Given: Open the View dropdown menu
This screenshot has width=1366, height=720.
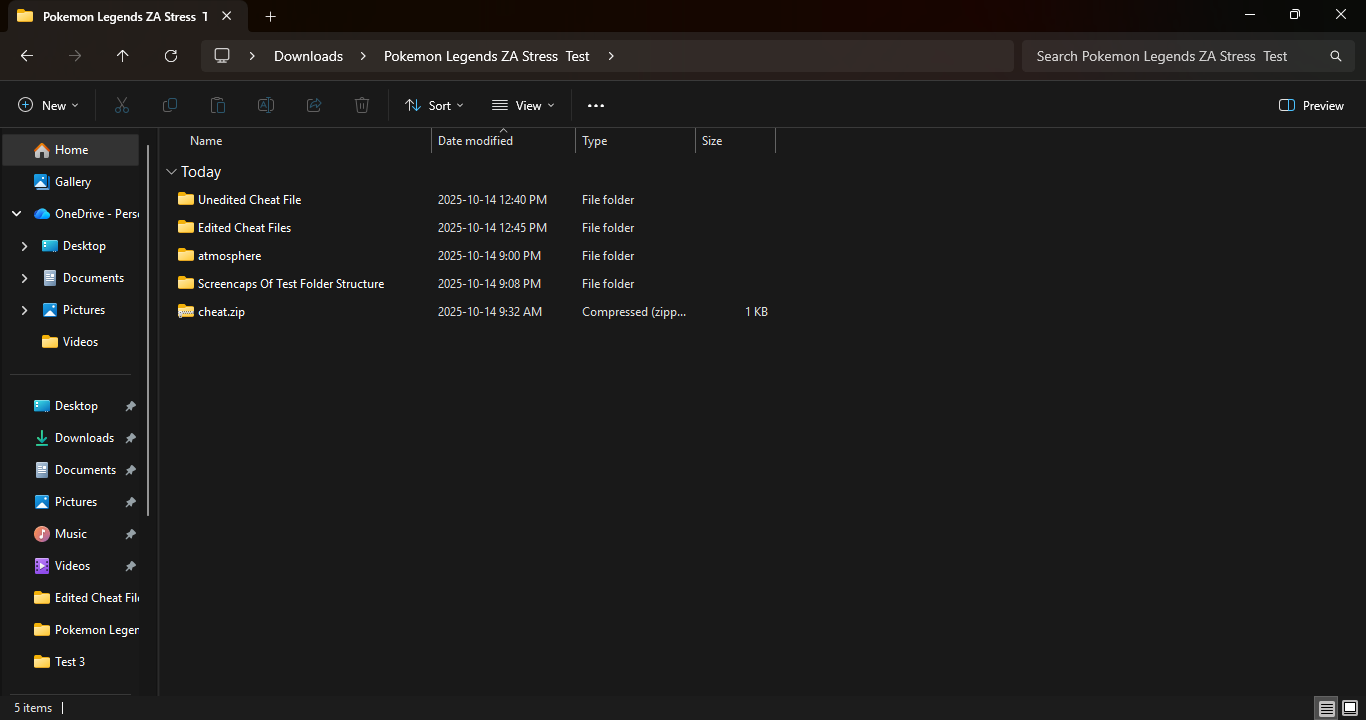Looking at the screenshot, I should click(523, 105).
